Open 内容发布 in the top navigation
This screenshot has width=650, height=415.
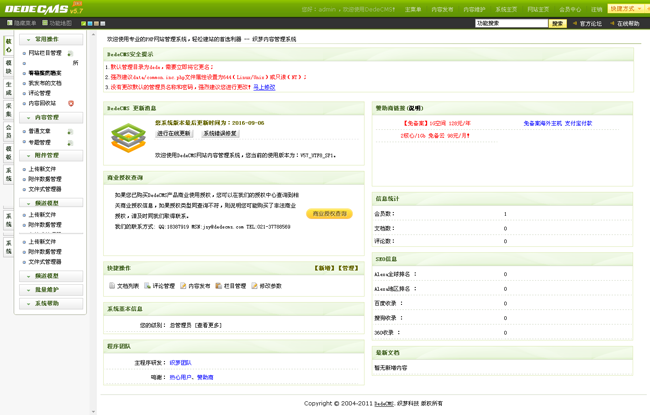[442, 9]
